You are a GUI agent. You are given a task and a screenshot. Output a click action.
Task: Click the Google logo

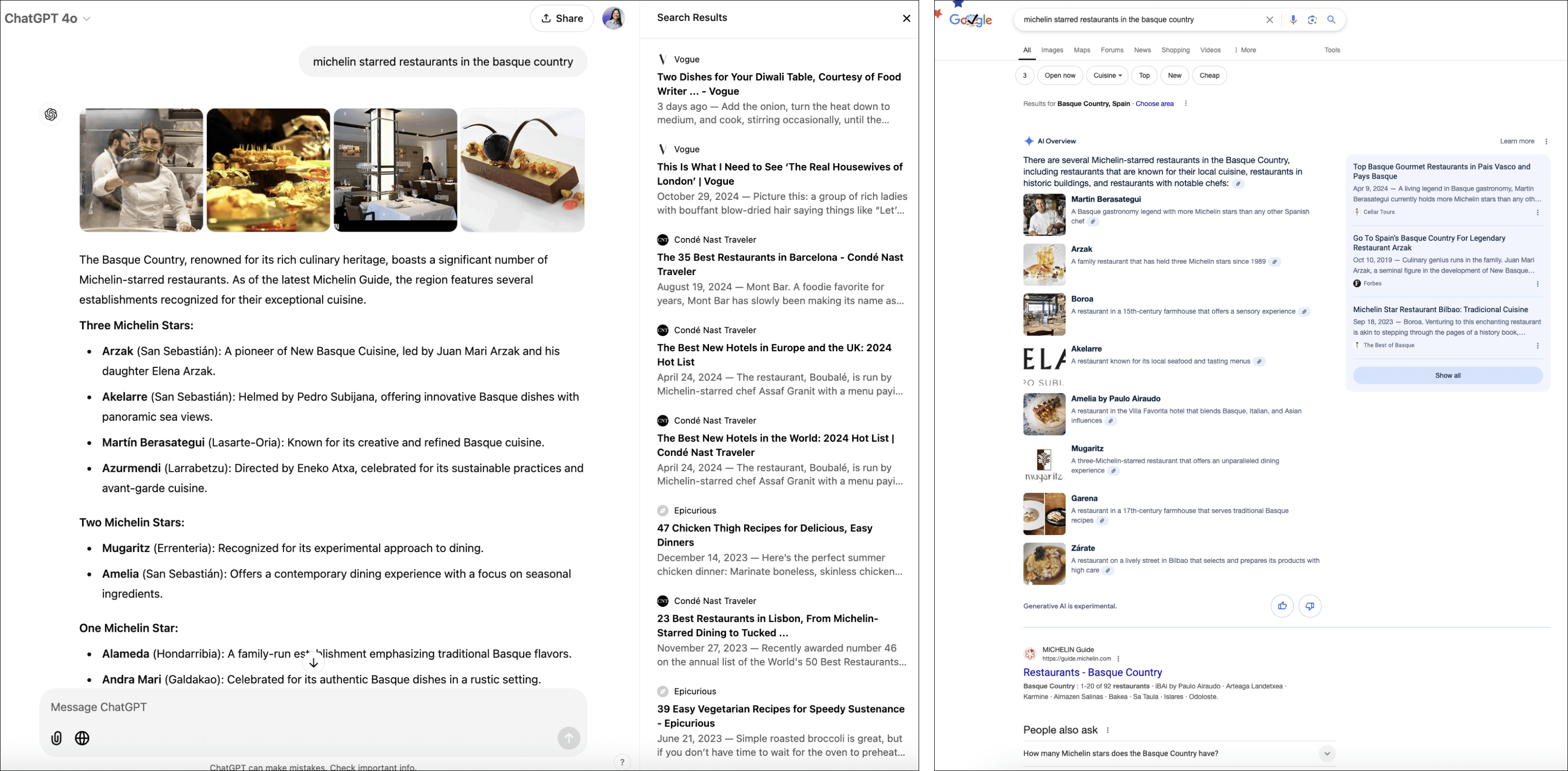pyautogui.click(x=971, y=20)
